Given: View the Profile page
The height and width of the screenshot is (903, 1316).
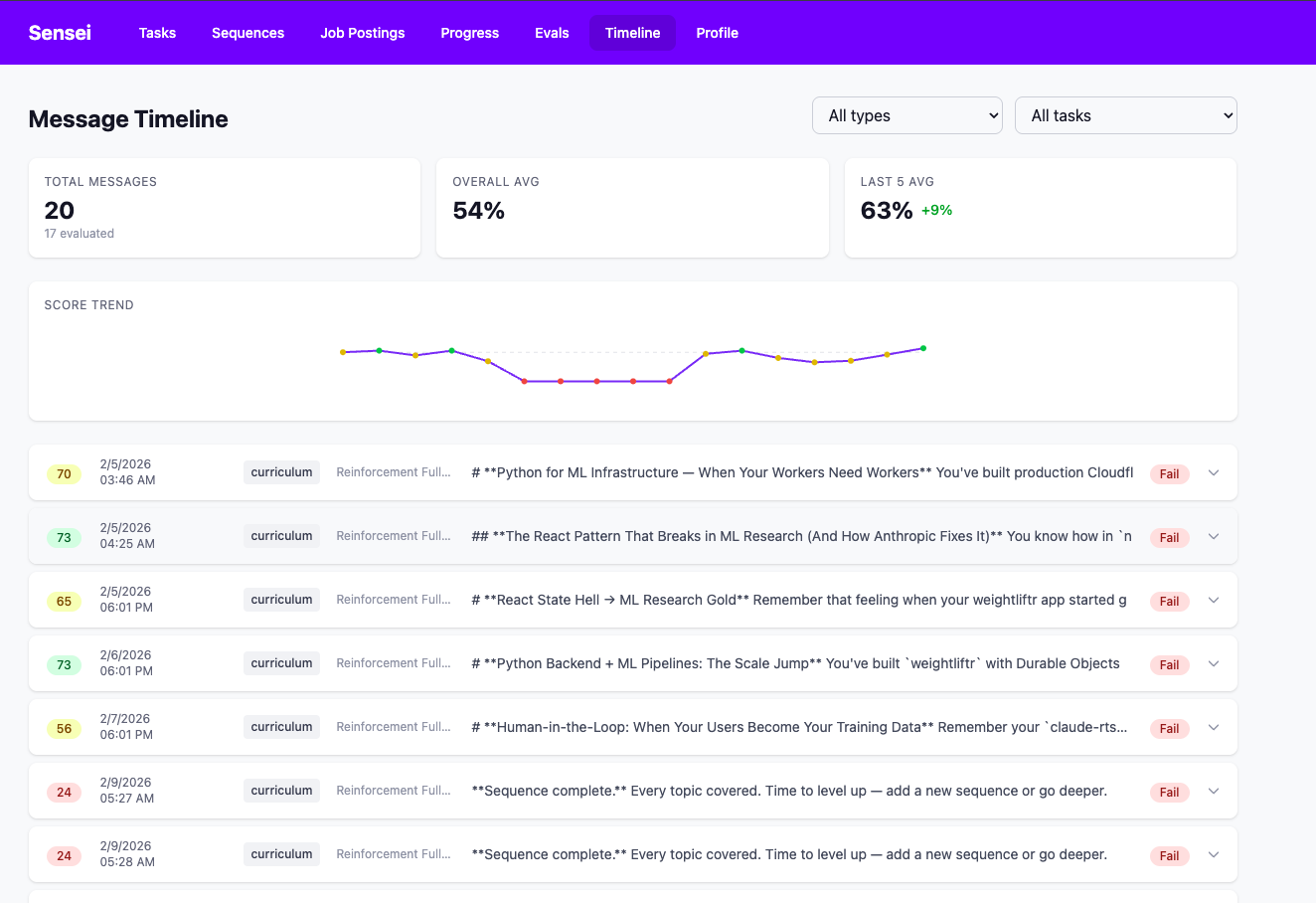Looking at the screenshot, I should 717,33.
